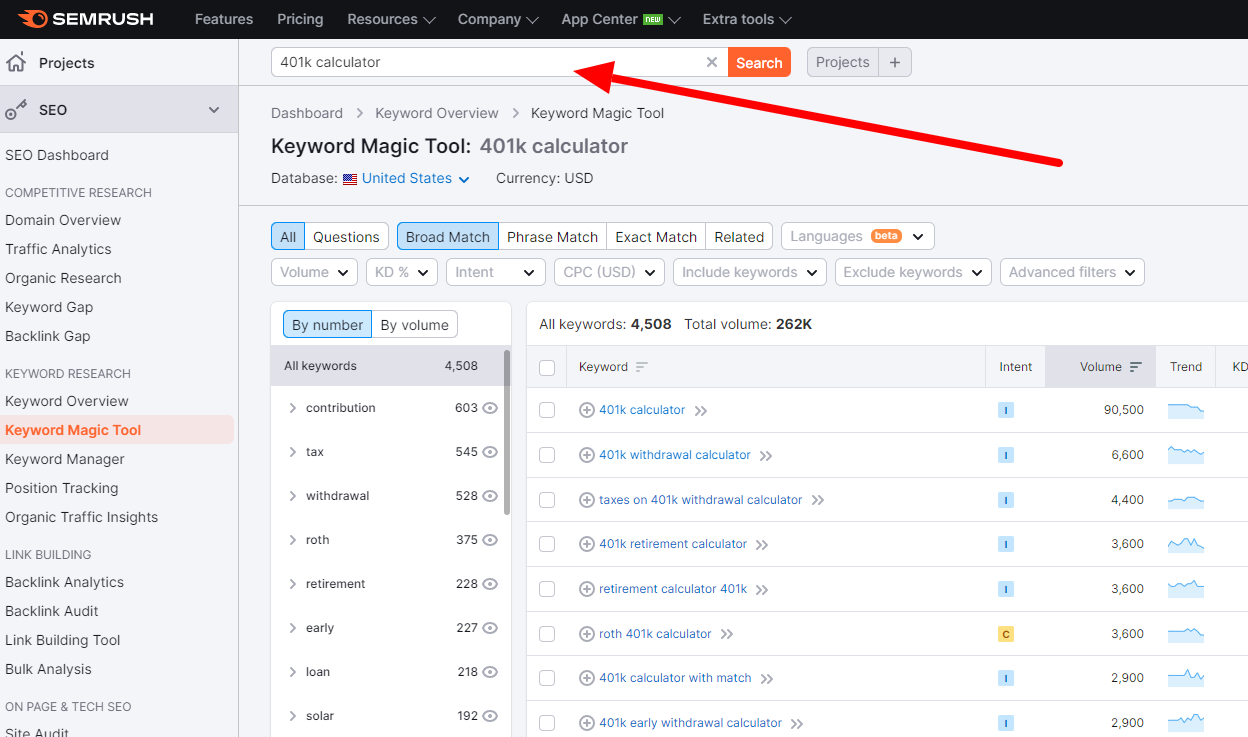Select the Questions tab
The height and width of the screenshot is (737, 1248).
point(346,237)
